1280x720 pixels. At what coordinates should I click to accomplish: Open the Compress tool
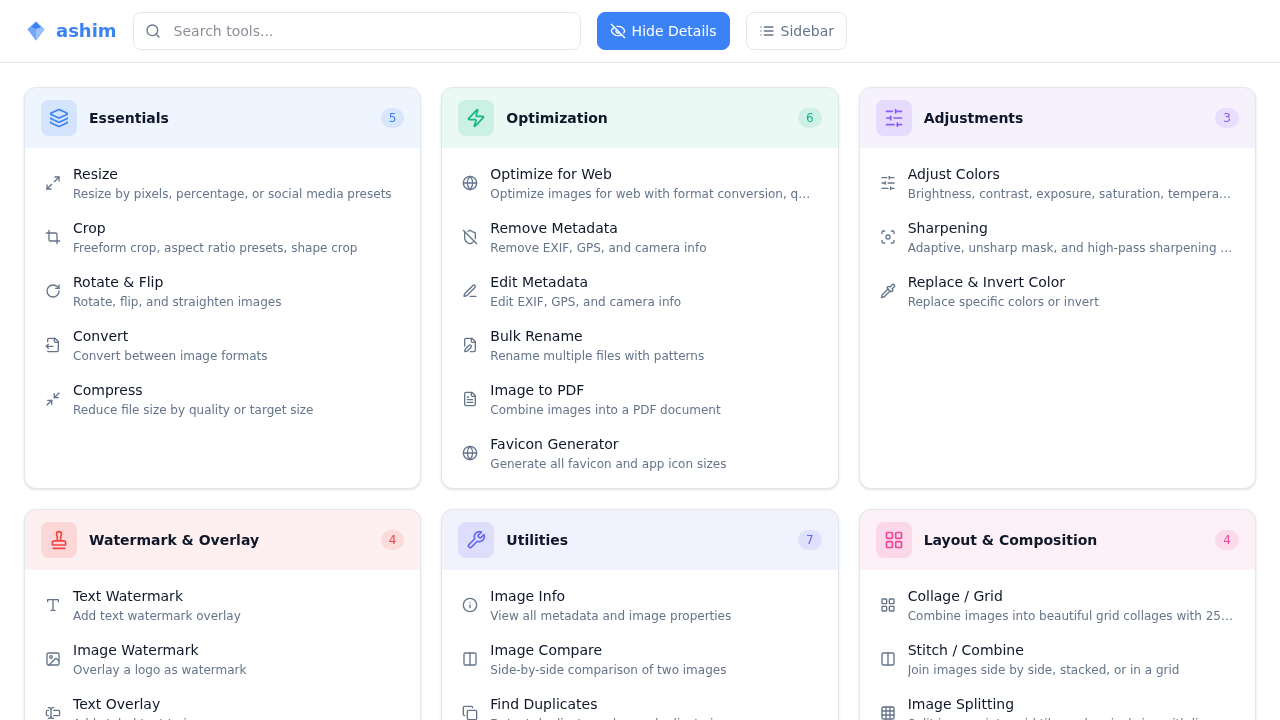pyautogui.click(x=223, y=399)
